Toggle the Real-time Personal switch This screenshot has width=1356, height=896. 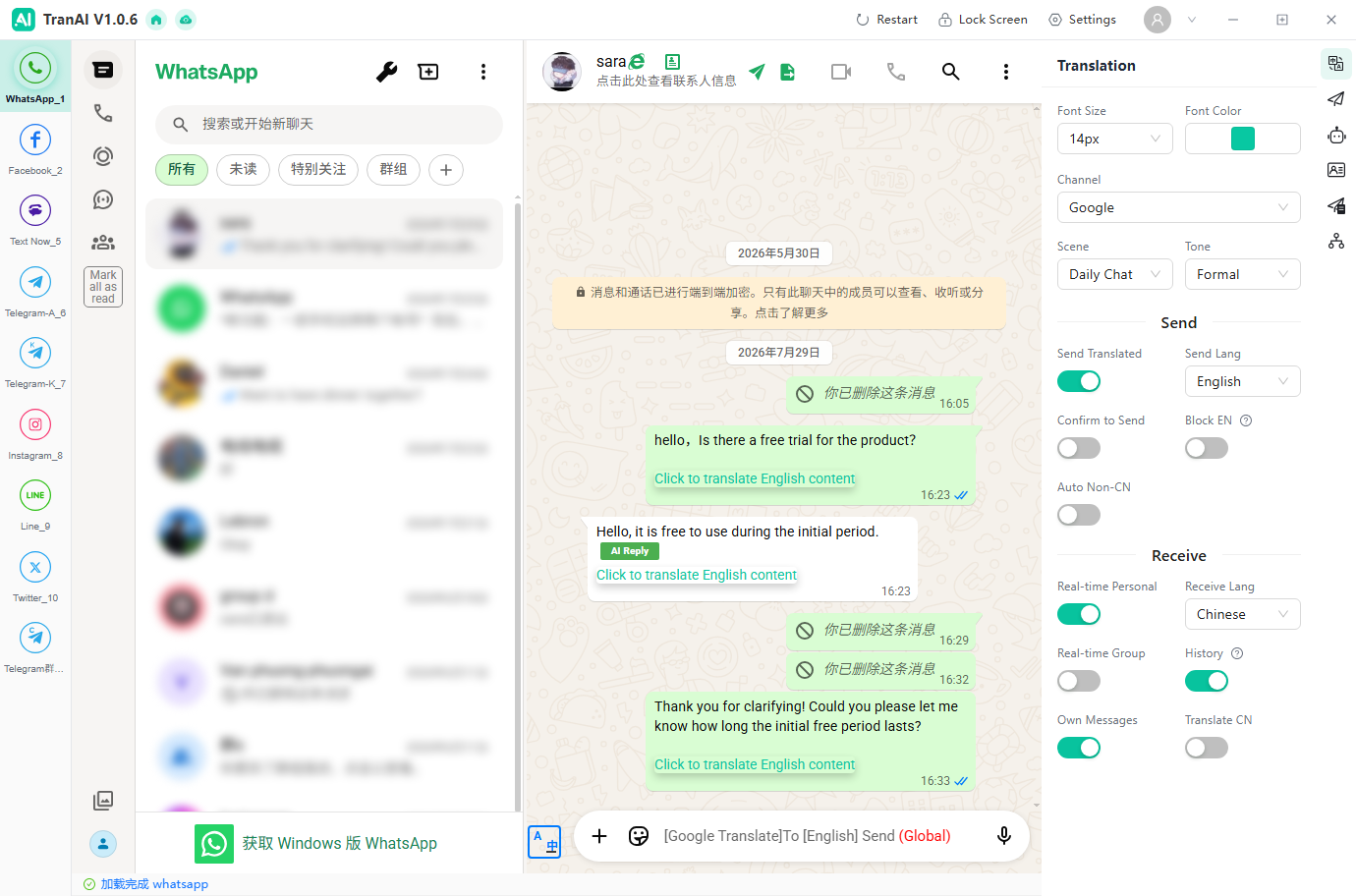click(x=1079, y=614)
